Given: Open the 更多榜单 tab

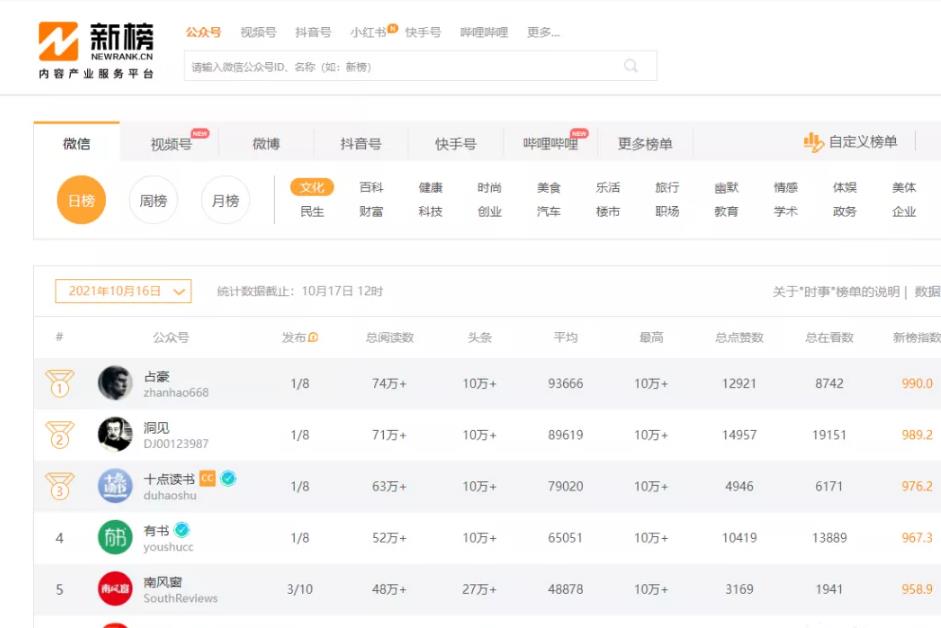Looking at the screenshot, I should point(645,143).
